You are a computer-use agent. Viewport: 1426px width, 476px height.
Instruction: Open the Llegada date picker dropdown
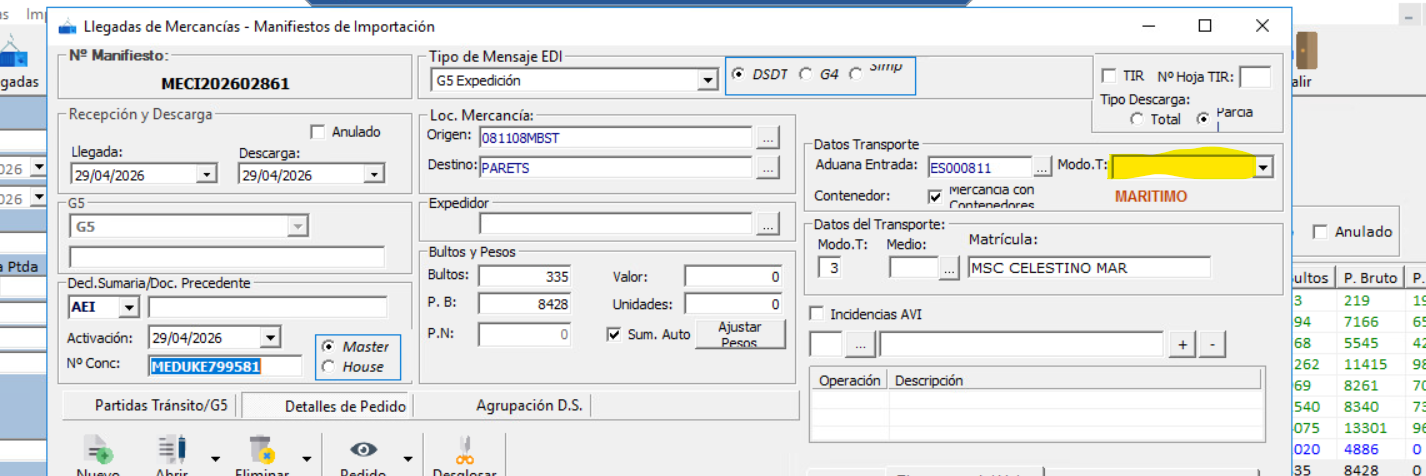point(206,175)
